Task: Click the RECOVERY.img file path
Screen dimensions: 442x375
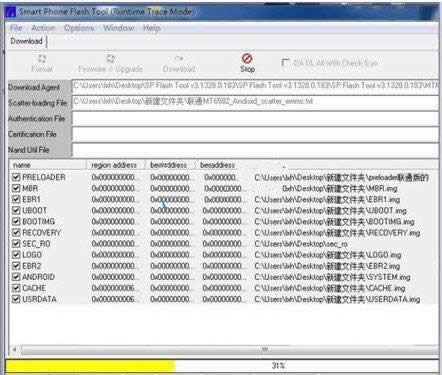Action: pyautogui.click(x=337, y=232)
